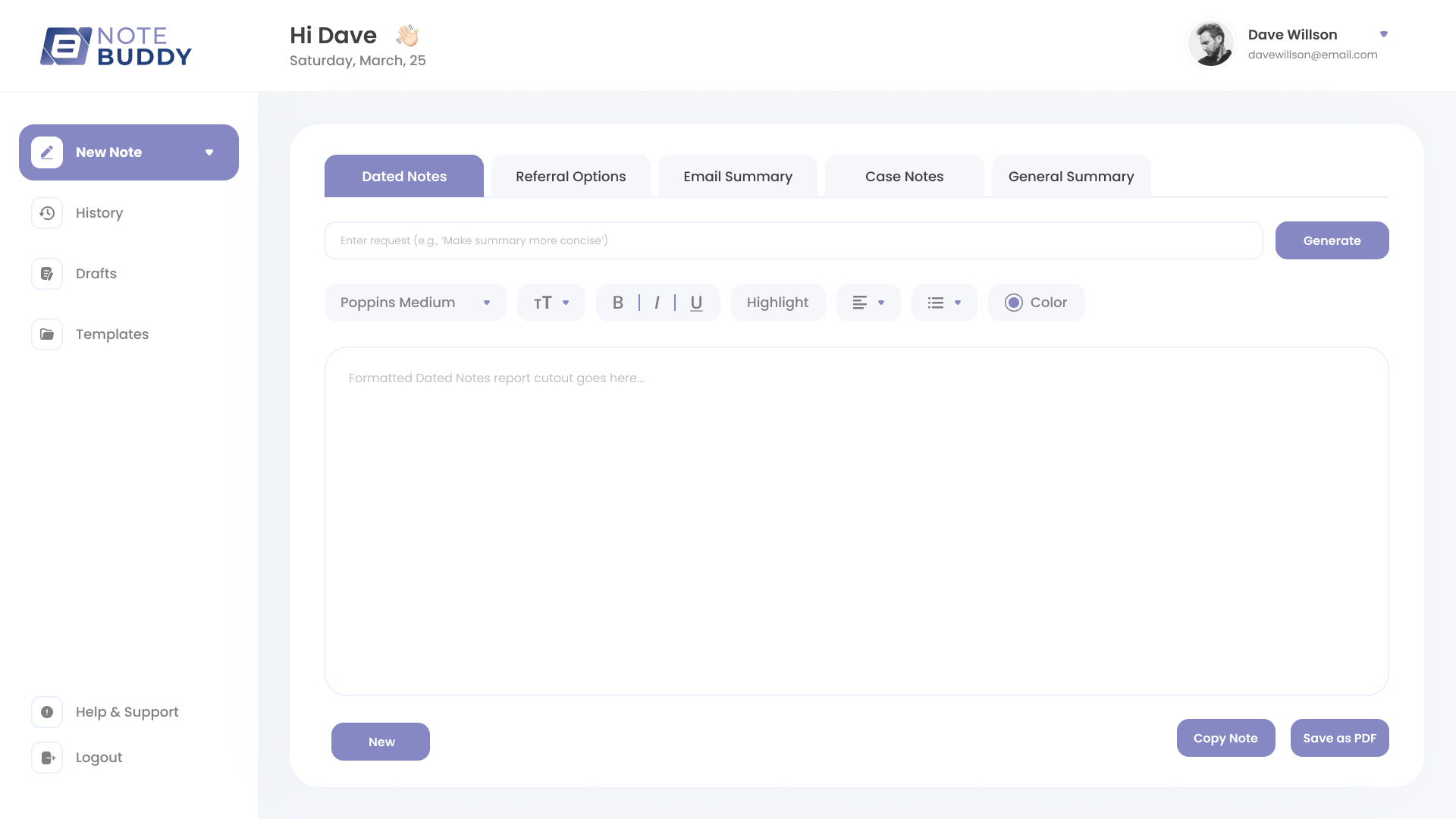The width and height of the screenshot is (1456, 819).
Task: Open the Poppins Medium font dropdown
Action: pyautogui.click(x=415, y=303)
